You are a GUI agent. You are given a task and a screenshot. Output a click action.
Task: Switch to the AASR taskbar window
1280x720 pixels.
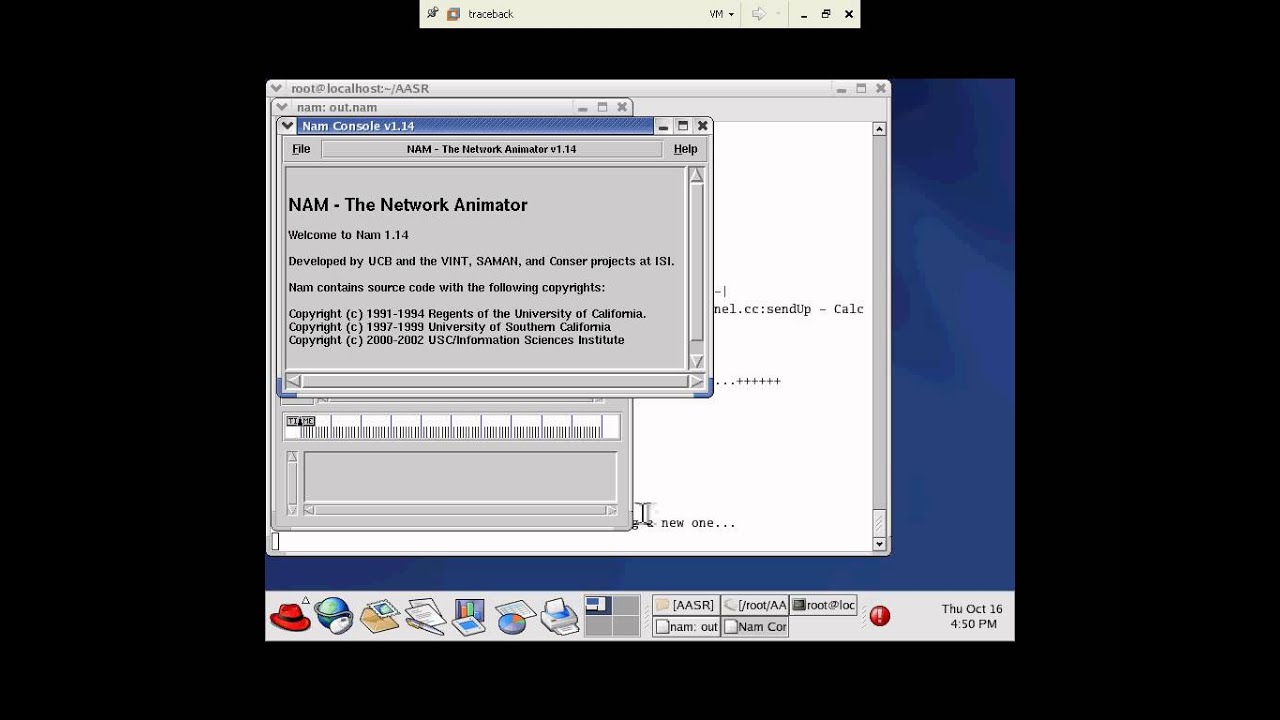point(685,605)
